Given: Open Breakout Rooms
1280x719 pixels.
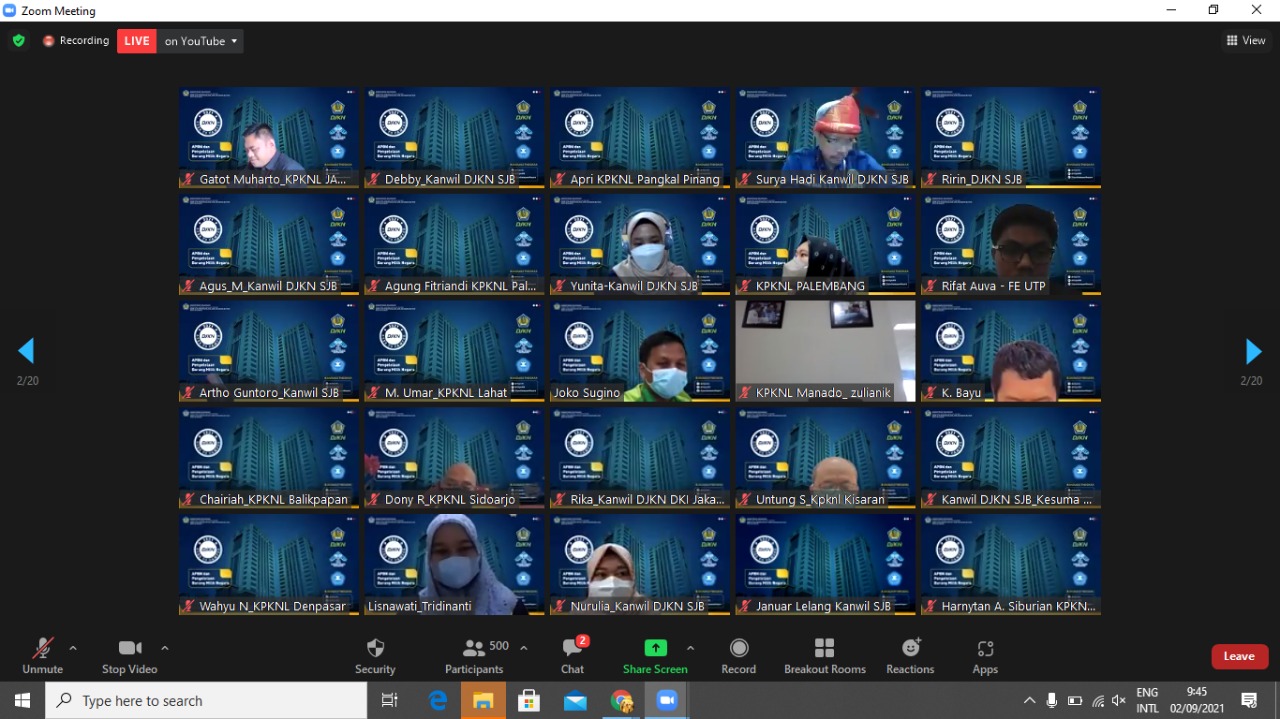Looking at the screenshot, I should 824,655.
